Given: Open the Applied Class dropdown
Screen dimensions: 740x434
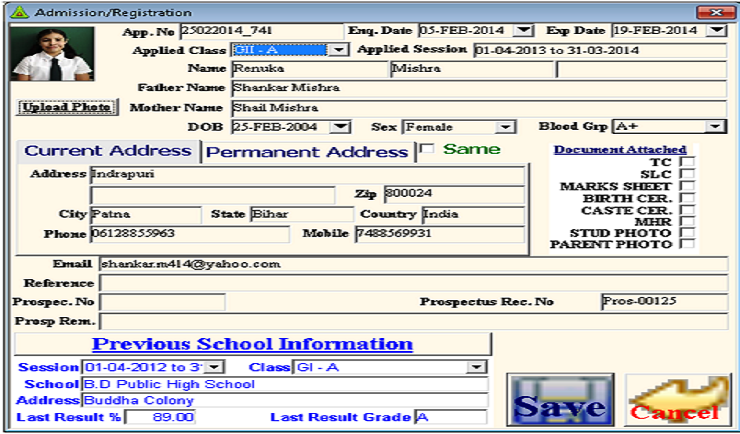Looking at the screenshot, I should click(339, 49).
